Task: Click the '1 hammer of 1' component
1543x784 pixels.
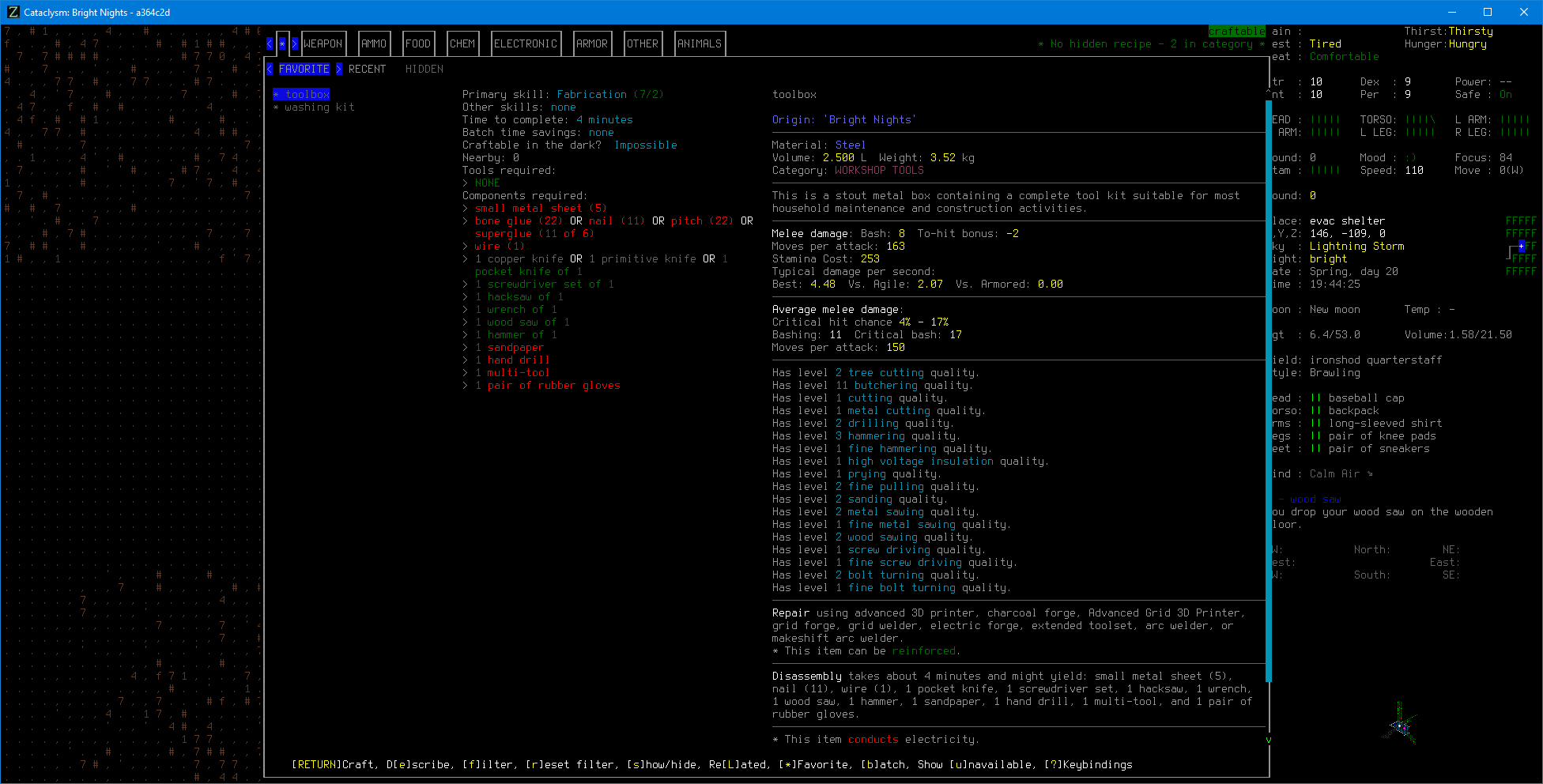Action: point(516,334)
